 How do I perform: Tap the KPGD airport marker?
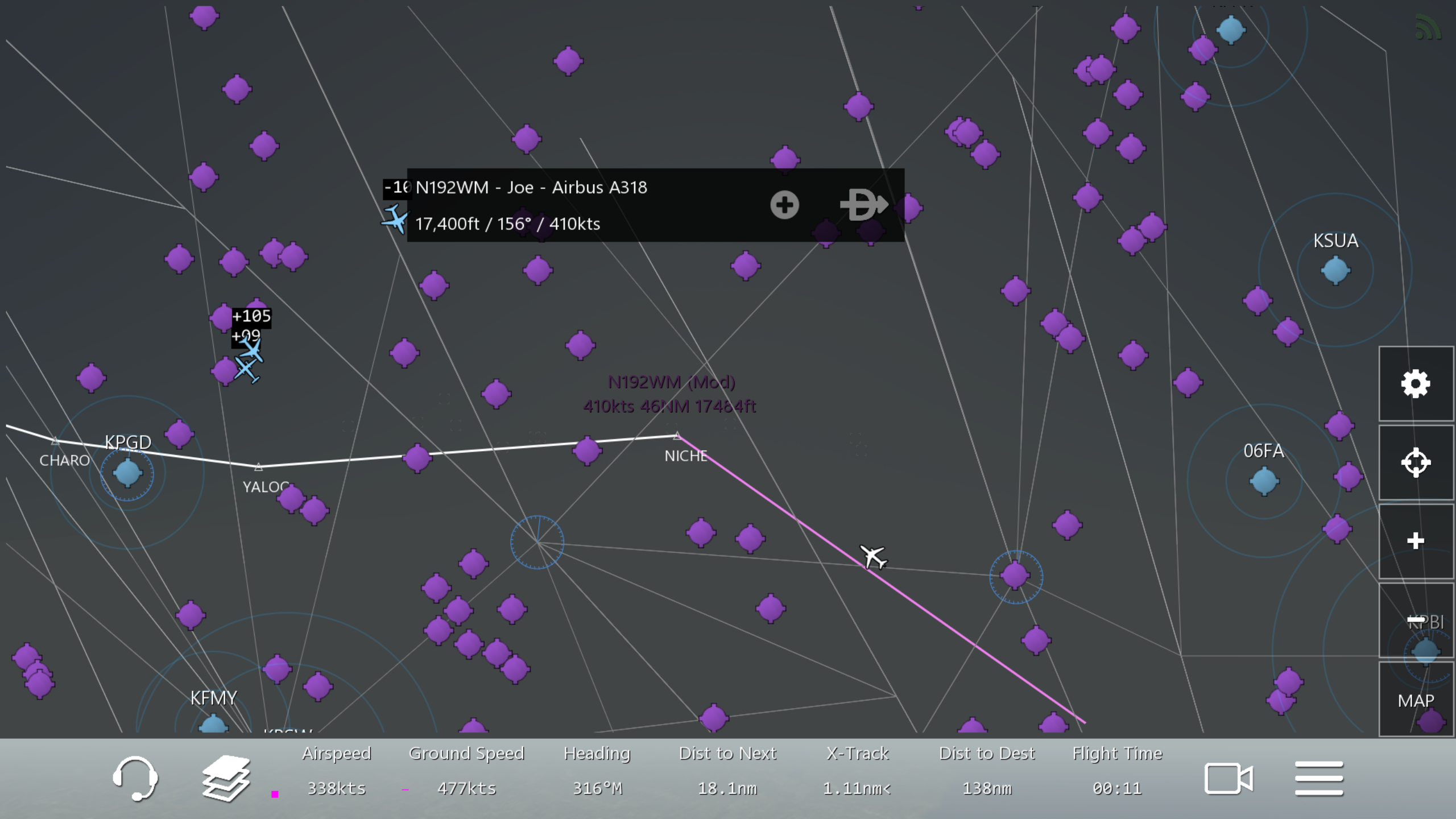127,473
